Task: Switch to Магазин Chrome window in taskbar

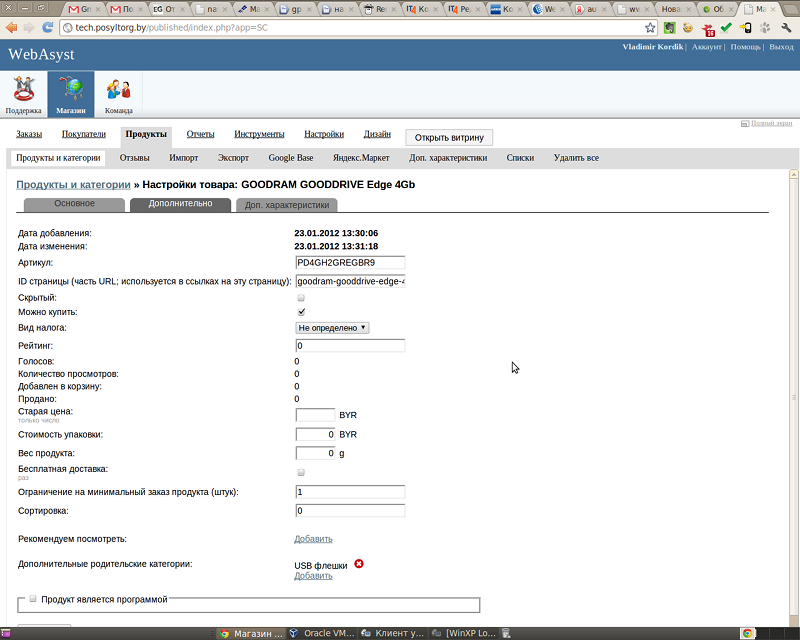Action: click(251, 633)
